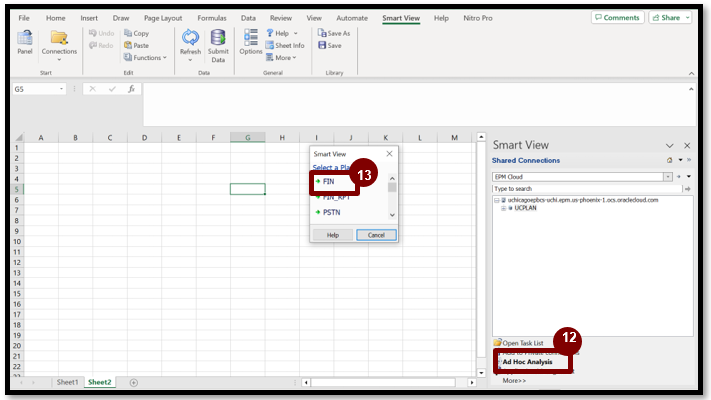This screenshot has width=711, height=400.
Task: Click the Share button
Action: pyautogui.click(x=671, y=18)
